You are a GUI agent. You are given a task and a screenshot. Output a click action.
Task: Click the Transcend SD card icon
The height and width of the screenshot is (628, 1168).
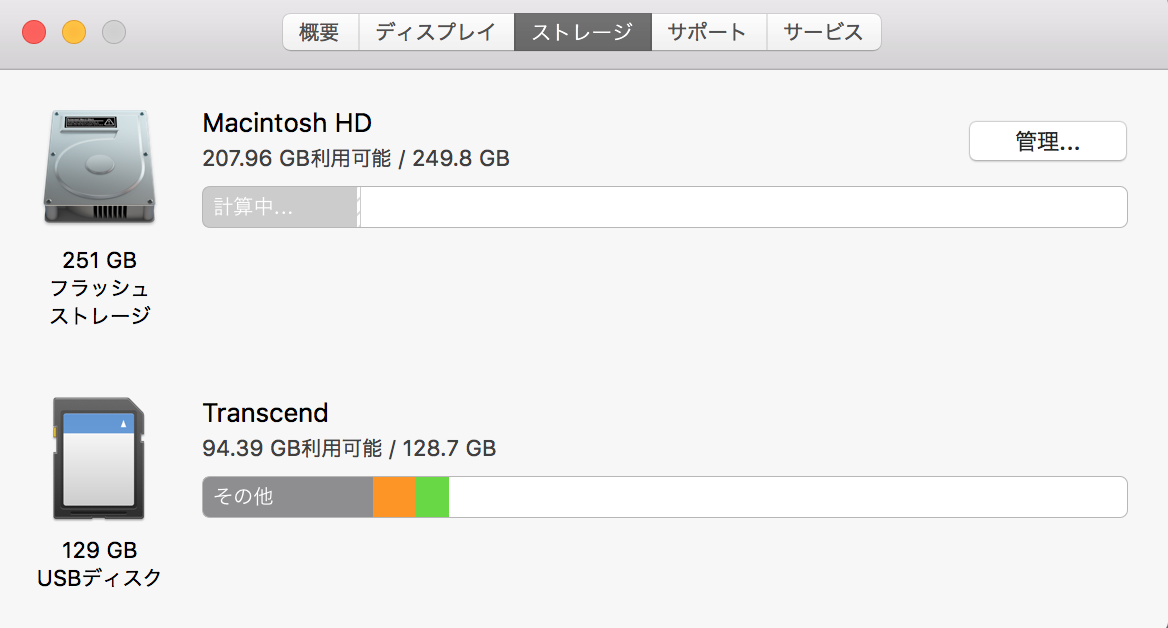[99, 458]
